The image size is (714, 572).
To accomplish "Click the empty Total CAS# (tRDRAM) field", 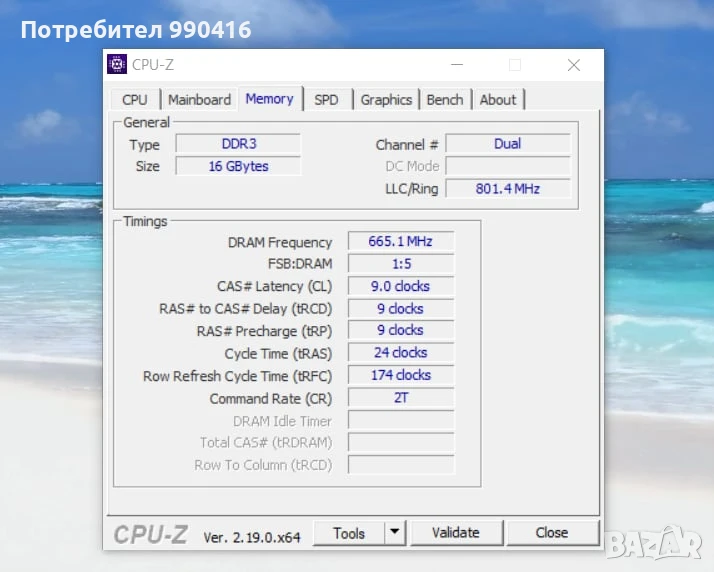I will [x=401, y=442].
